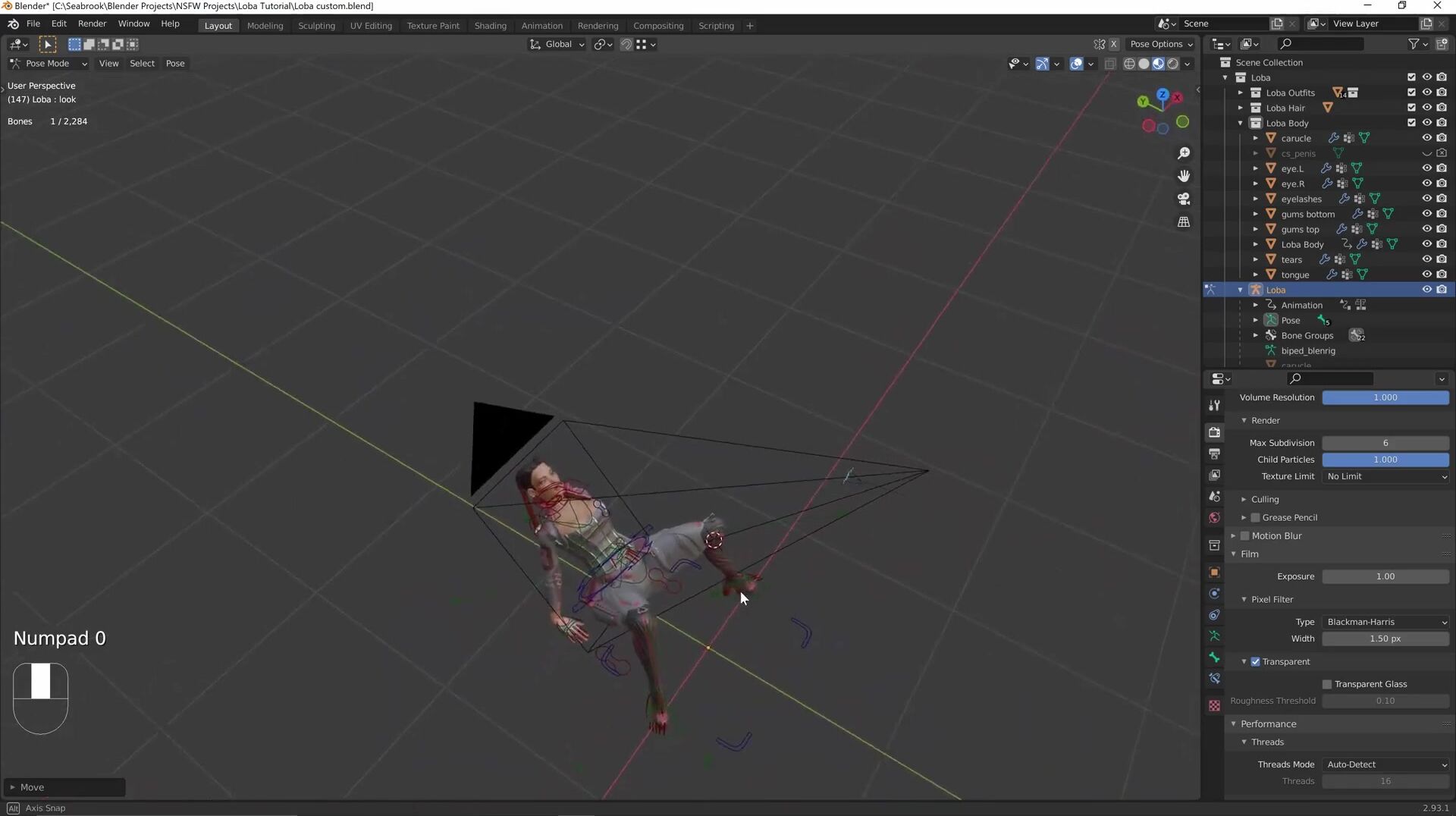Open the Pose Options popover
The height and width of the screenshot is (816, 1456).
(x=1161, y=44)
